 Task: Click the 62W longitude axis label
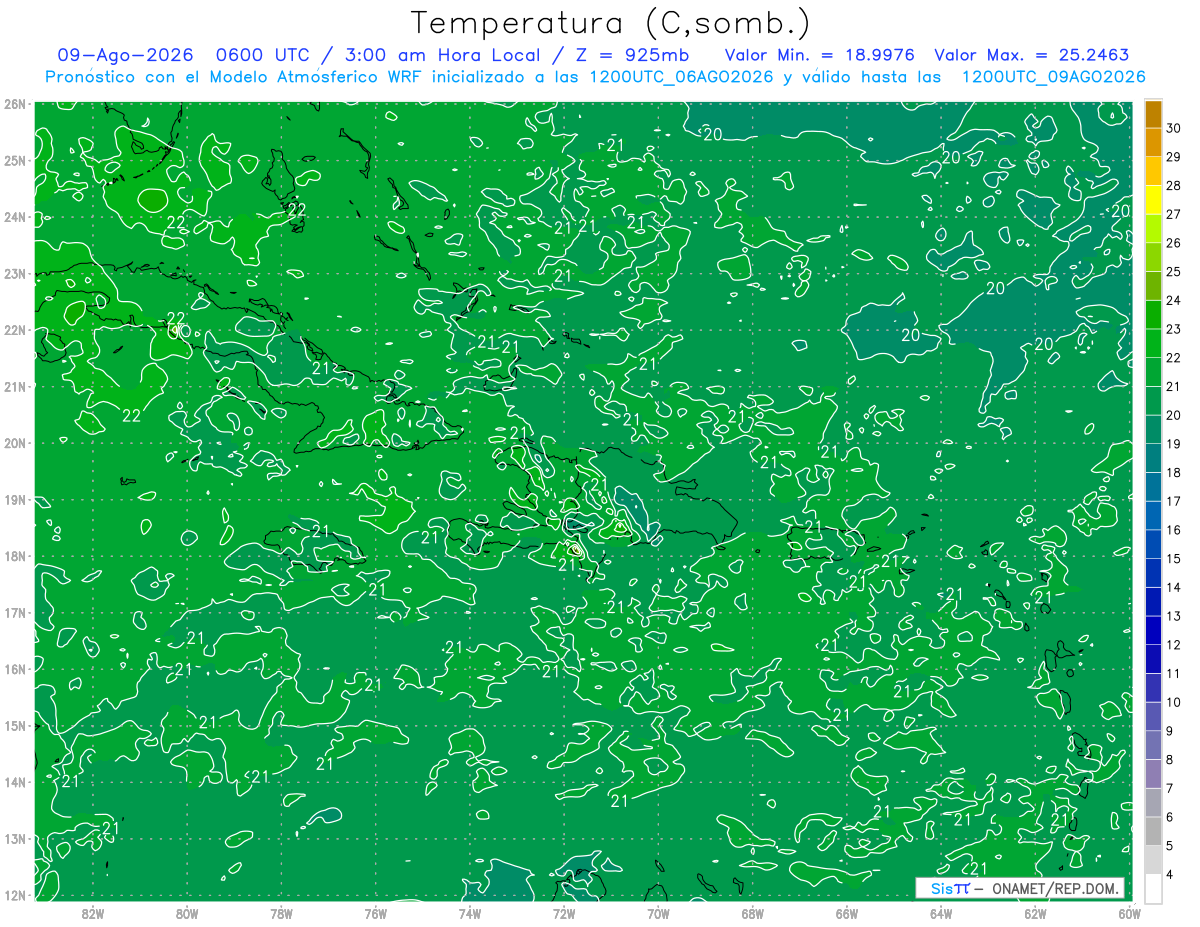[1035, 912]
